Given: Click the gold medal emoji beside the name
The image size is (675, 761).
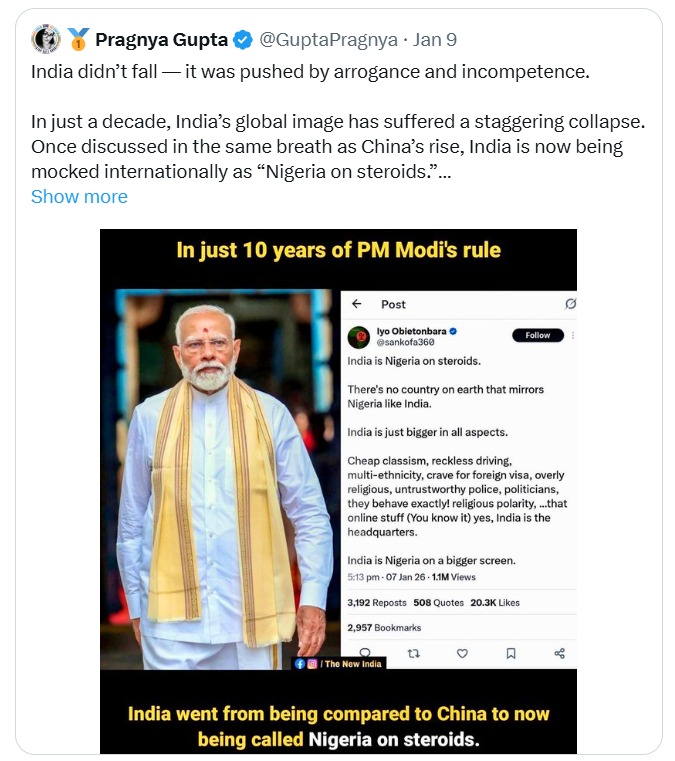Looking at the screenshot, I should (77, 40).
